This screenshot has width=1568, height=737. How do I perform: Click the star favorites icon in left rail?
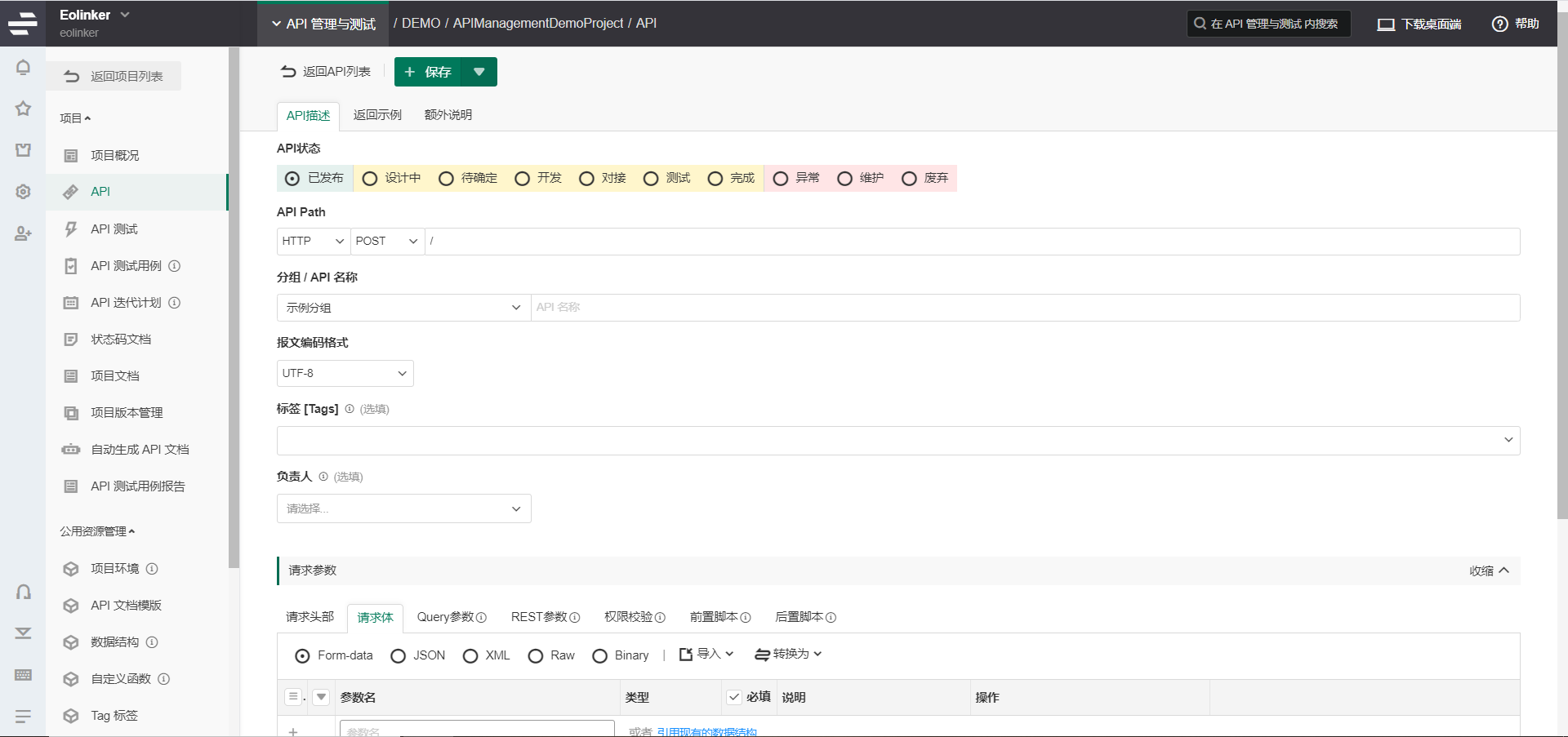23,108
